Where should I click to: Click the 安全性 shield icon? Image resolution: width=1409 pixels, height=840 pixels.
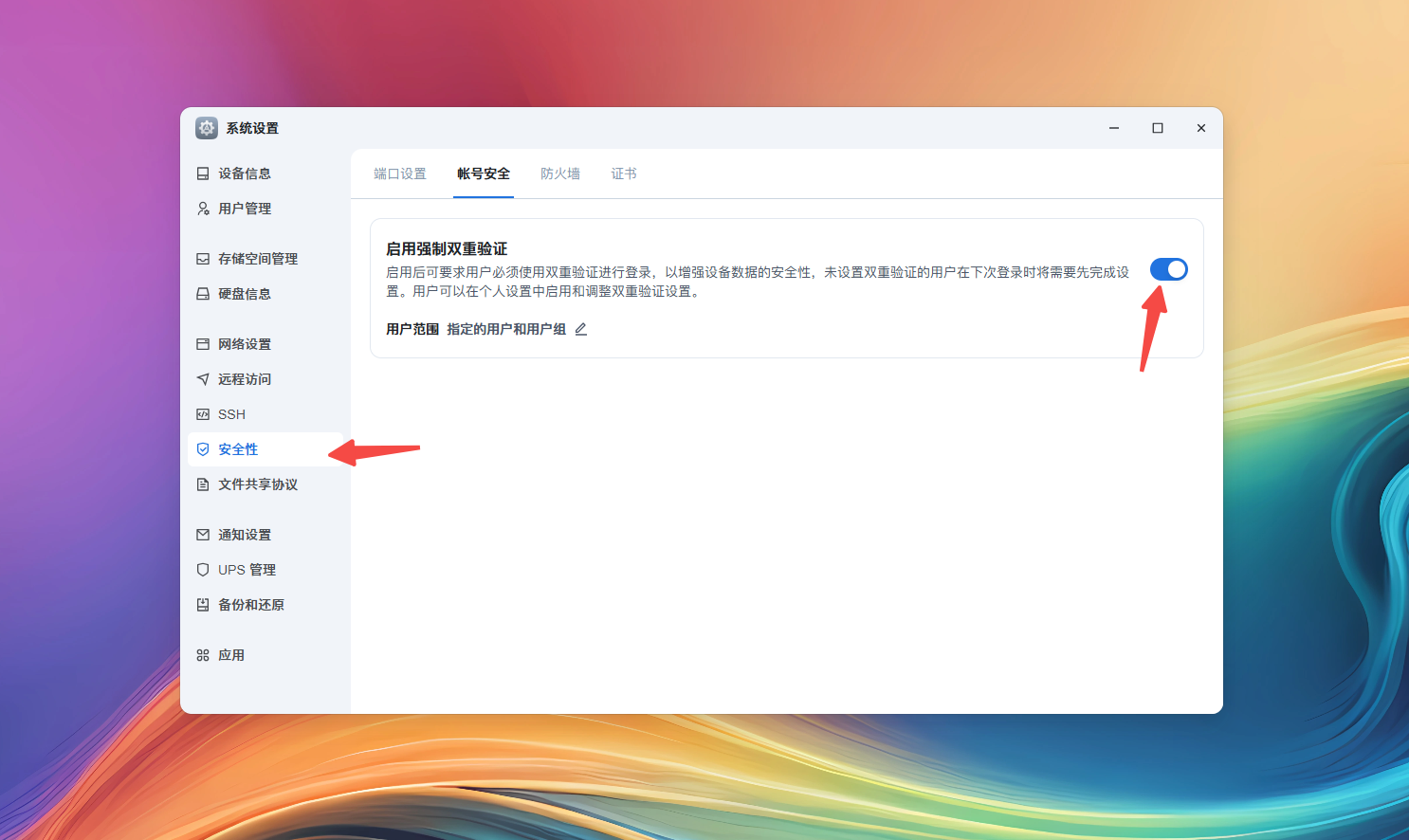click(x=202, y=448)
